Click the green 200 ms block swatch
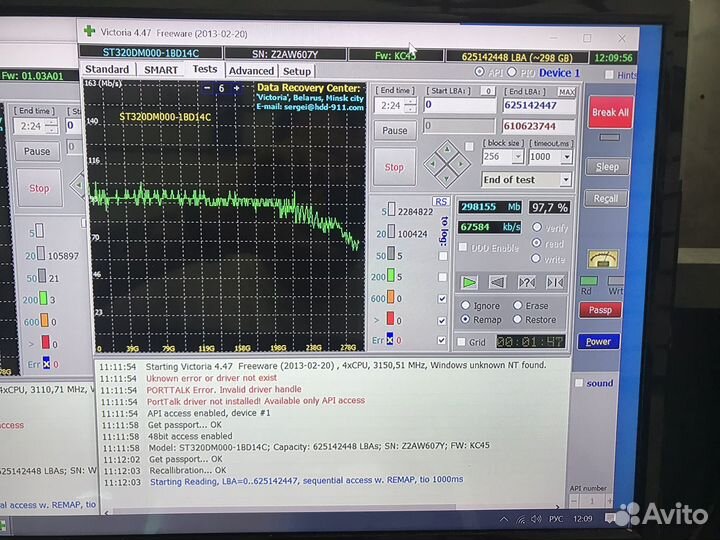Image resolution: width=720 pixels, height=540 pixels. click(x=391, y=276)
